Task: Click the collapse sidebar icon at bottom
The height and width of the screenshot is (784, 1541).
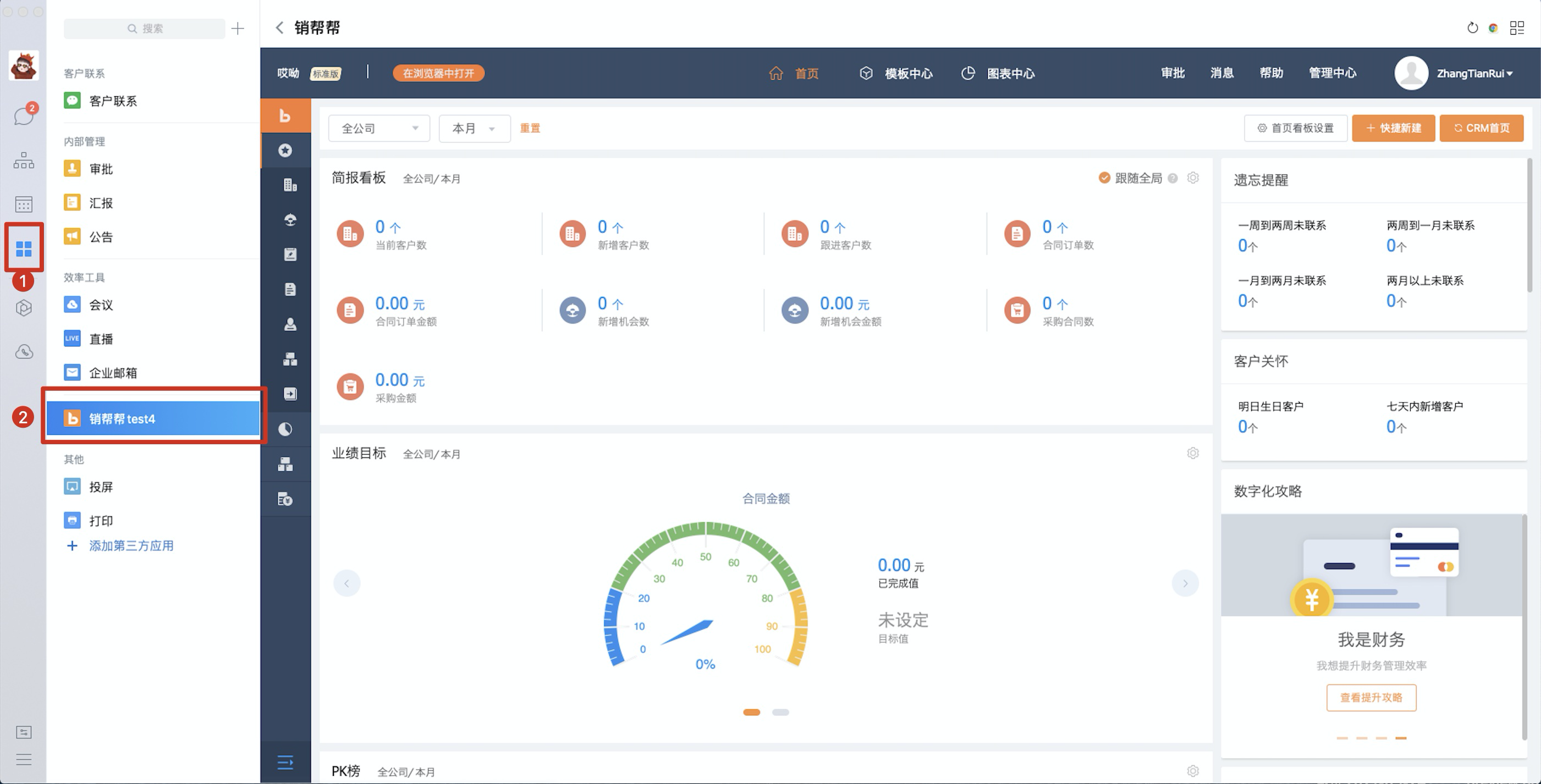Action: tap(285, 762)
